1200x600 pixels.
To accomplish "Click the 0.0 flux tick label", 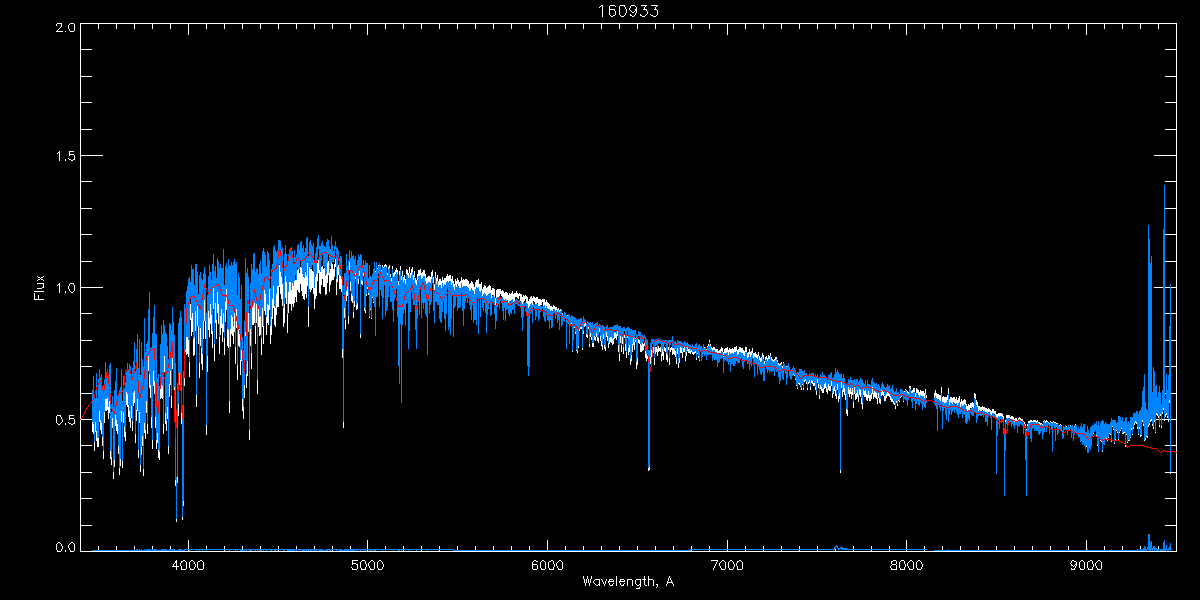I will point(65,548).
